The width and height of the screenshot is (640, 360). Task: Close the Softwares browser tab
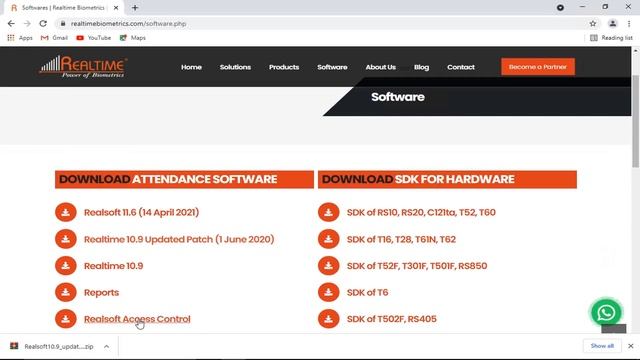pos(116,7)
